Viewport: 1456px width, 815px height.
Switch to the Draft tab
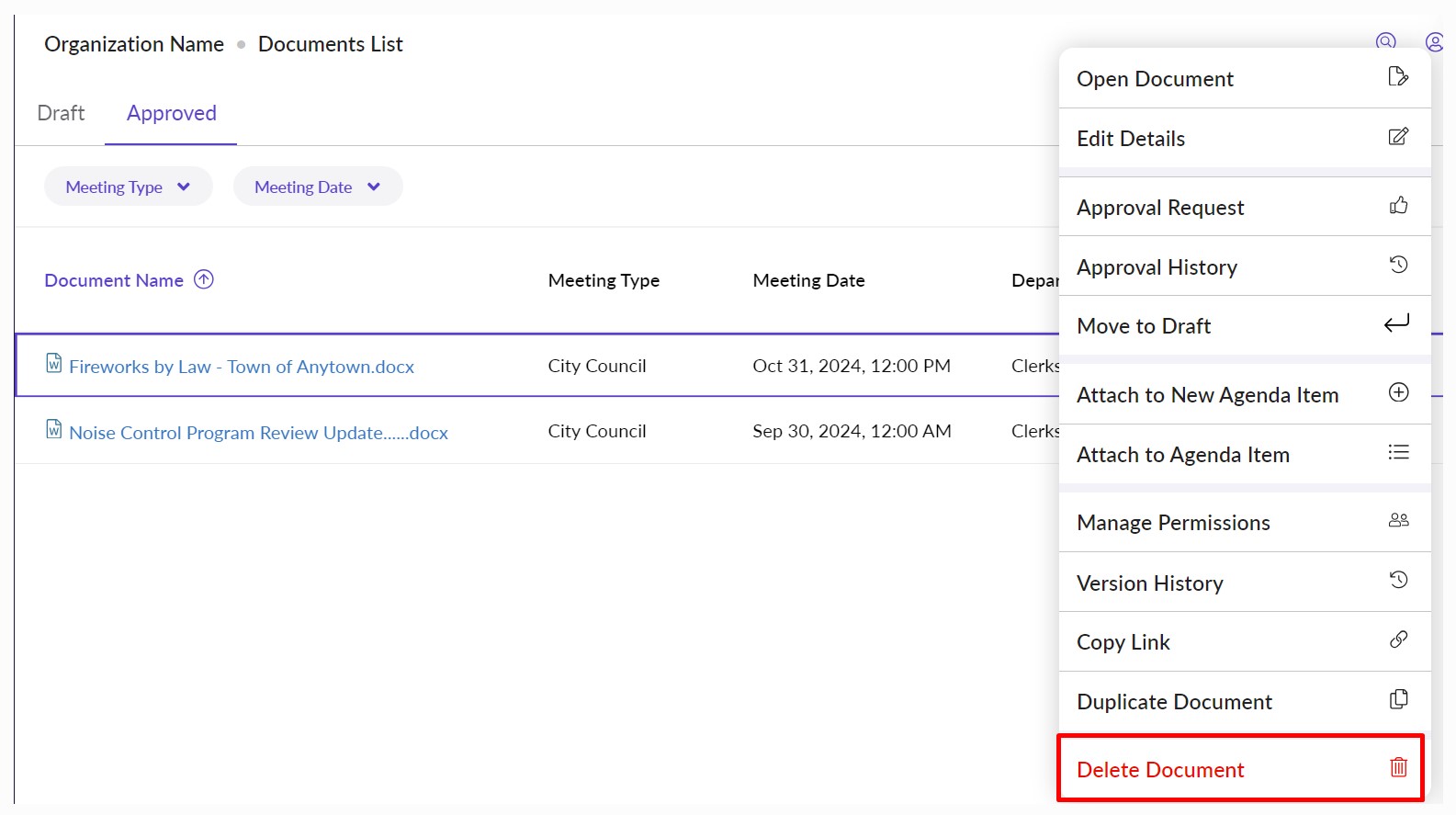pos(61,114)
